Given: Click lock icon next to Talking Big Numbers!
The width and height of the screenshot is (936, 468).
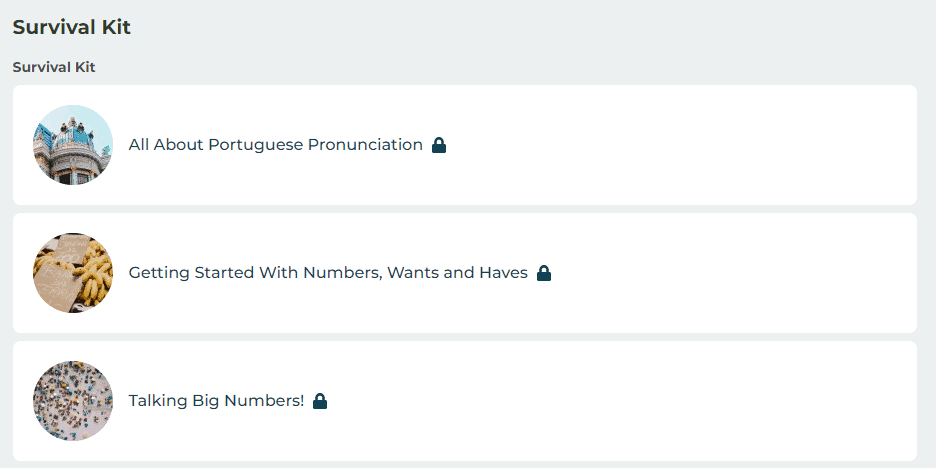Looking at the screenshot, I should tap(320, 401).
